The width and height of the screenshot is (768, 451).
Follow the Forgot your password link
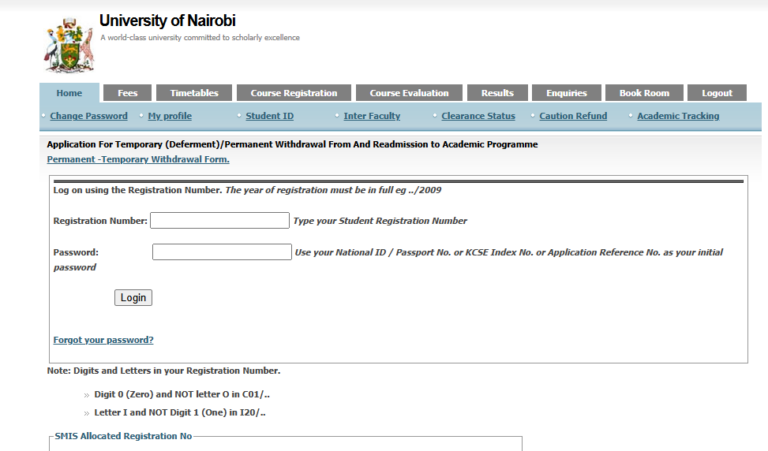(103, 340)
